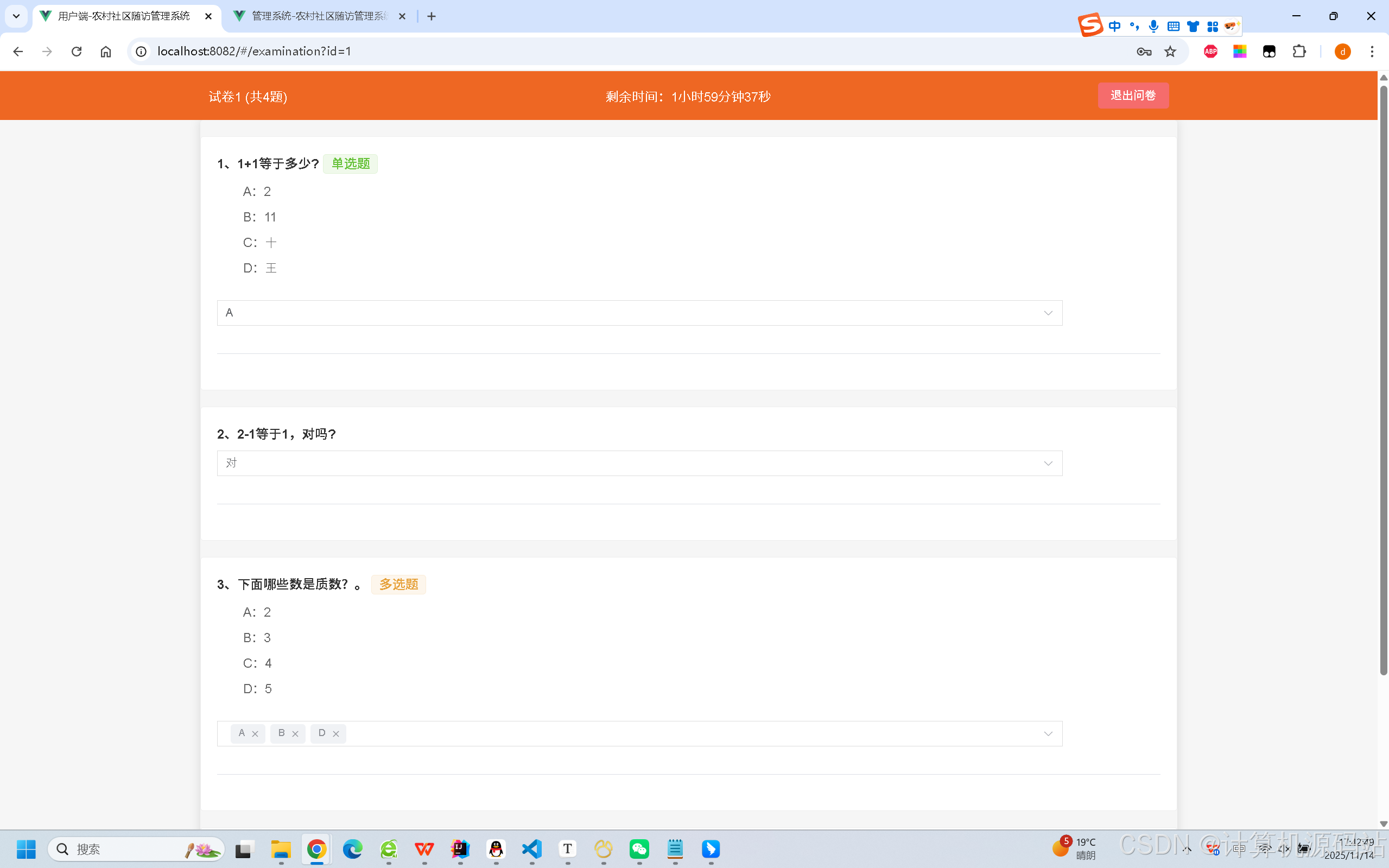Screen dimensions: 1389x868
Task: Remove tag B from question 3 answer
Action: pos(295,734)
